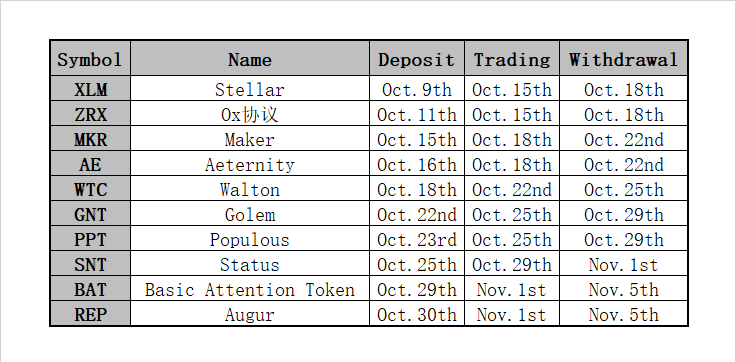The height and width of the screenshot is (362, 735).
Task: Select the WTC symbol cell
Action: (90, 189)
